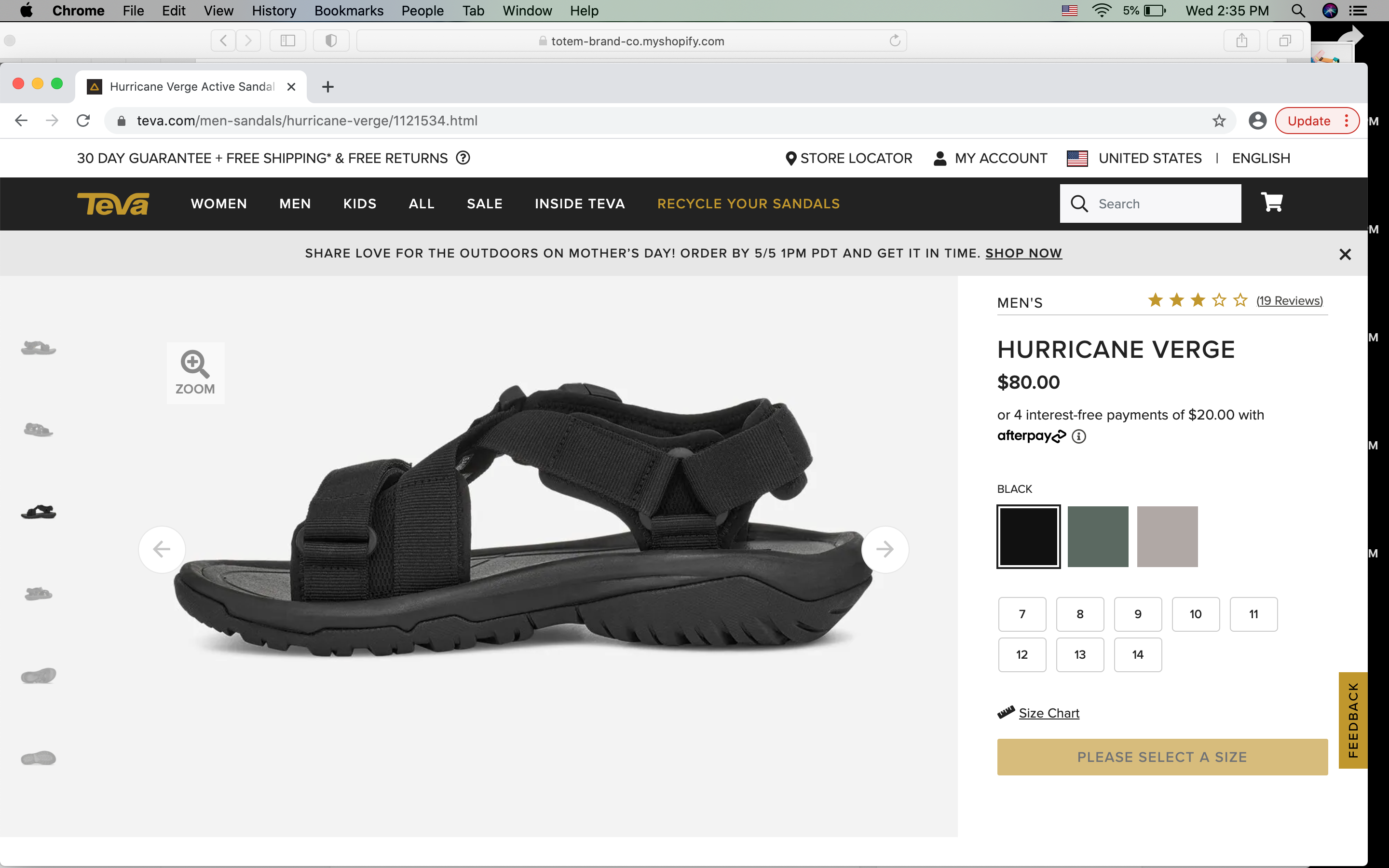This screenshot has width=1389, height=868.
Task: Go back using Chrome's back arrow
Action: pos(21,121)
